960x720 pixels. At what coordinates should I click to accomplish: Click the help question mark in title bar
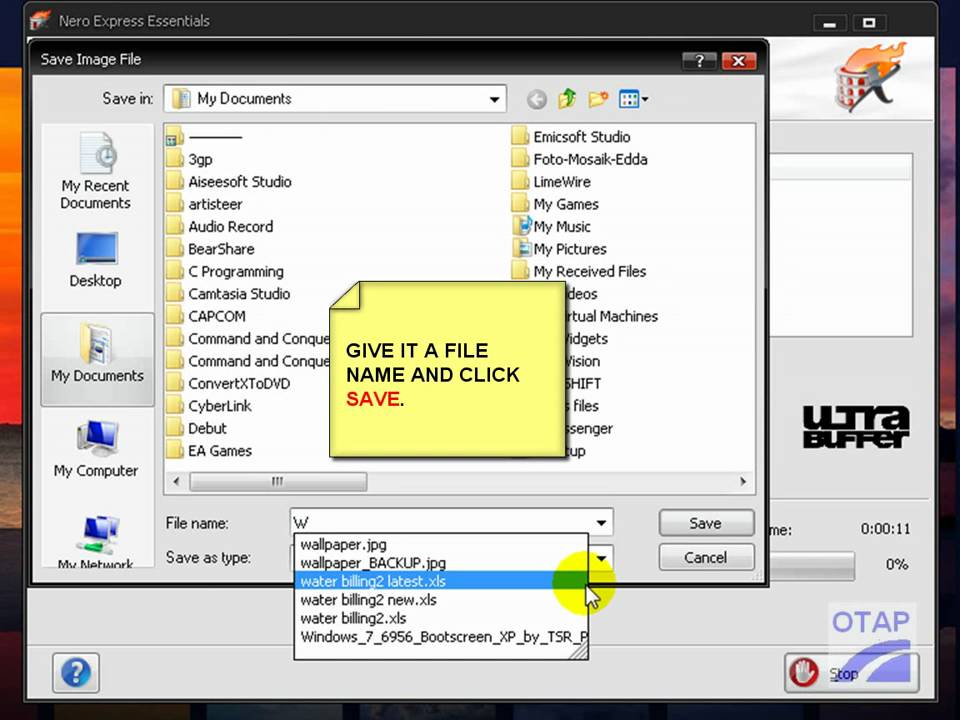point(699,59)
